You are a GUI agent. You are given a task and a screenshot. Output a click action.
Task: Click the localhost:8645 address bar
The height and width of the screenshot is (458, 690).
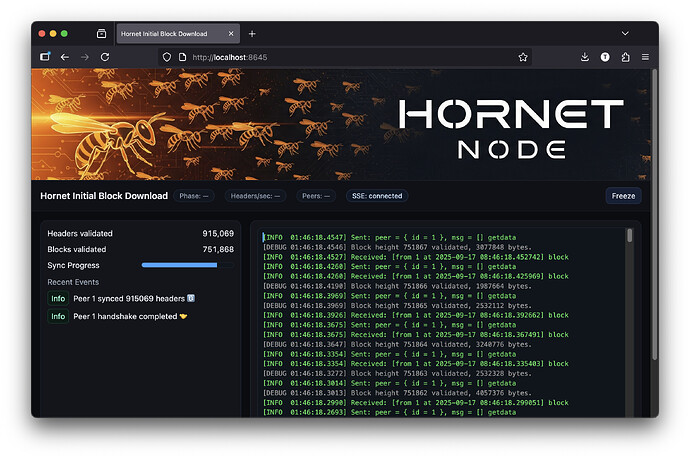[340, 58]
